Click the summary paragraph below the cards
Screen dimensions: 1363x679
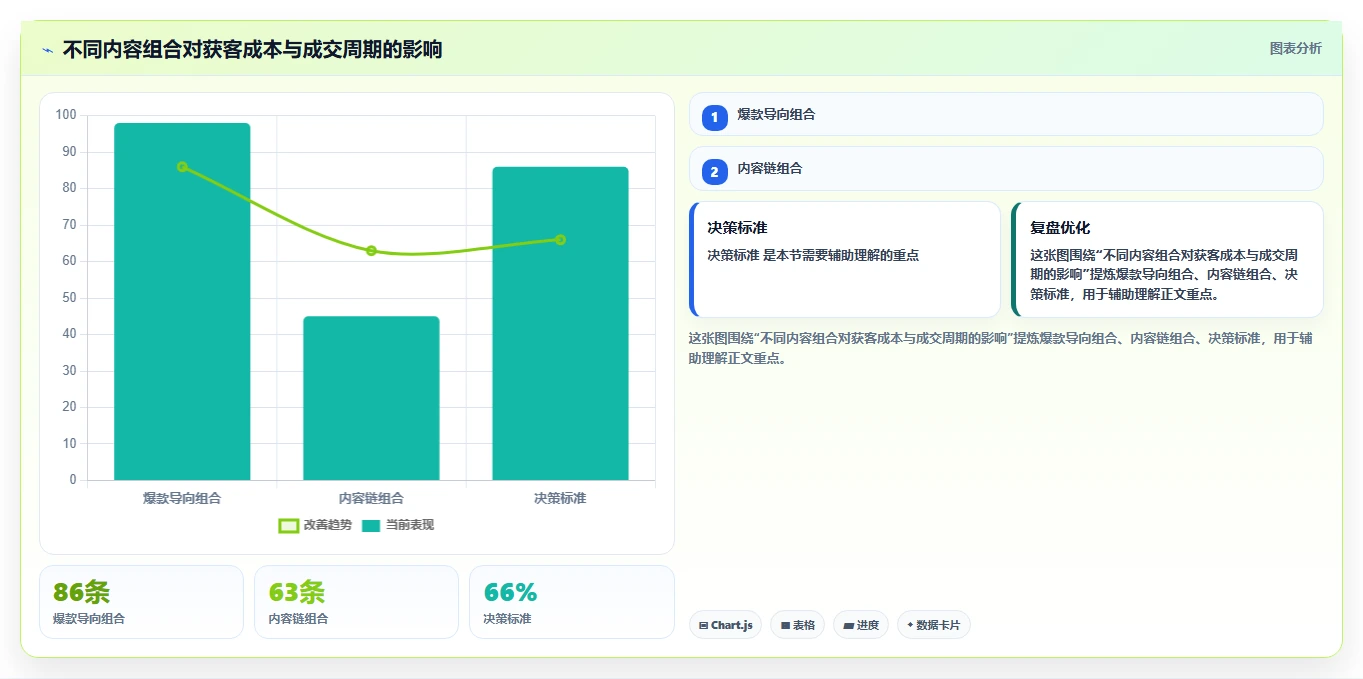pyautogui.click(x=1001, y=348)
